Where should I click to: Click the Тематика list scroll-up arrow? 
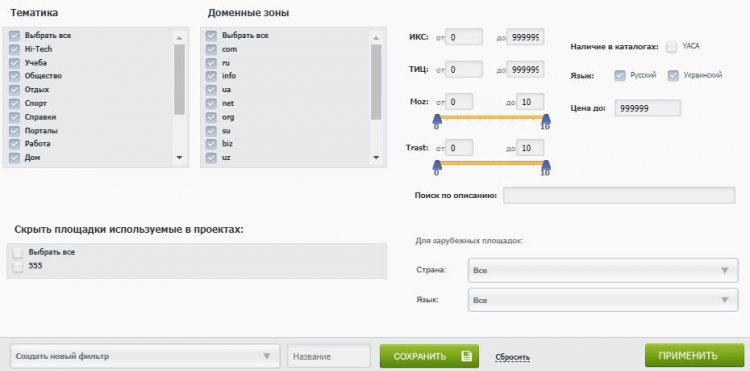tap(179, 37)
